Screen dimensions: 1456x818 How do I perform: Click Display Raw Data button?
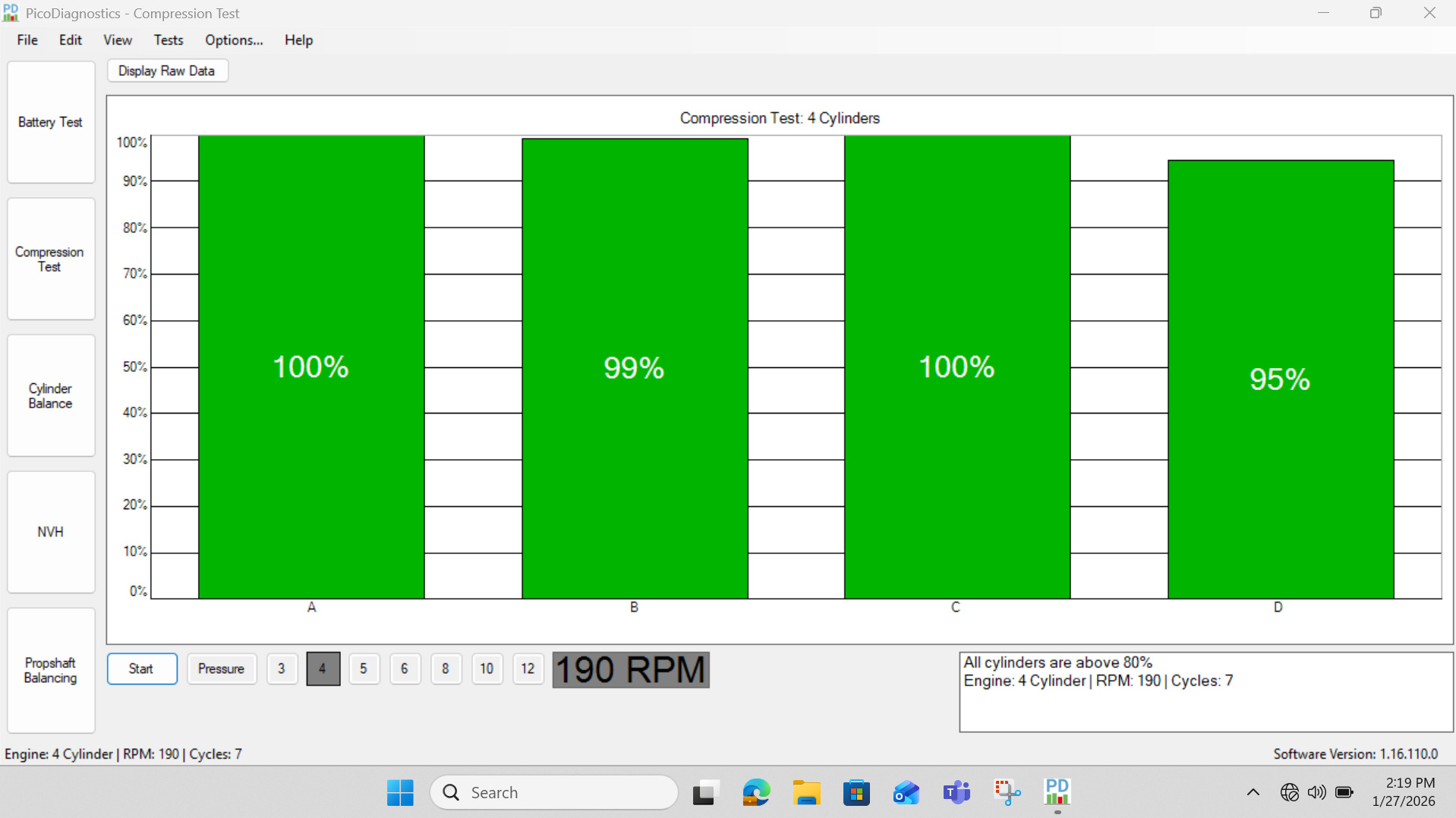click(x=167, y=71)
